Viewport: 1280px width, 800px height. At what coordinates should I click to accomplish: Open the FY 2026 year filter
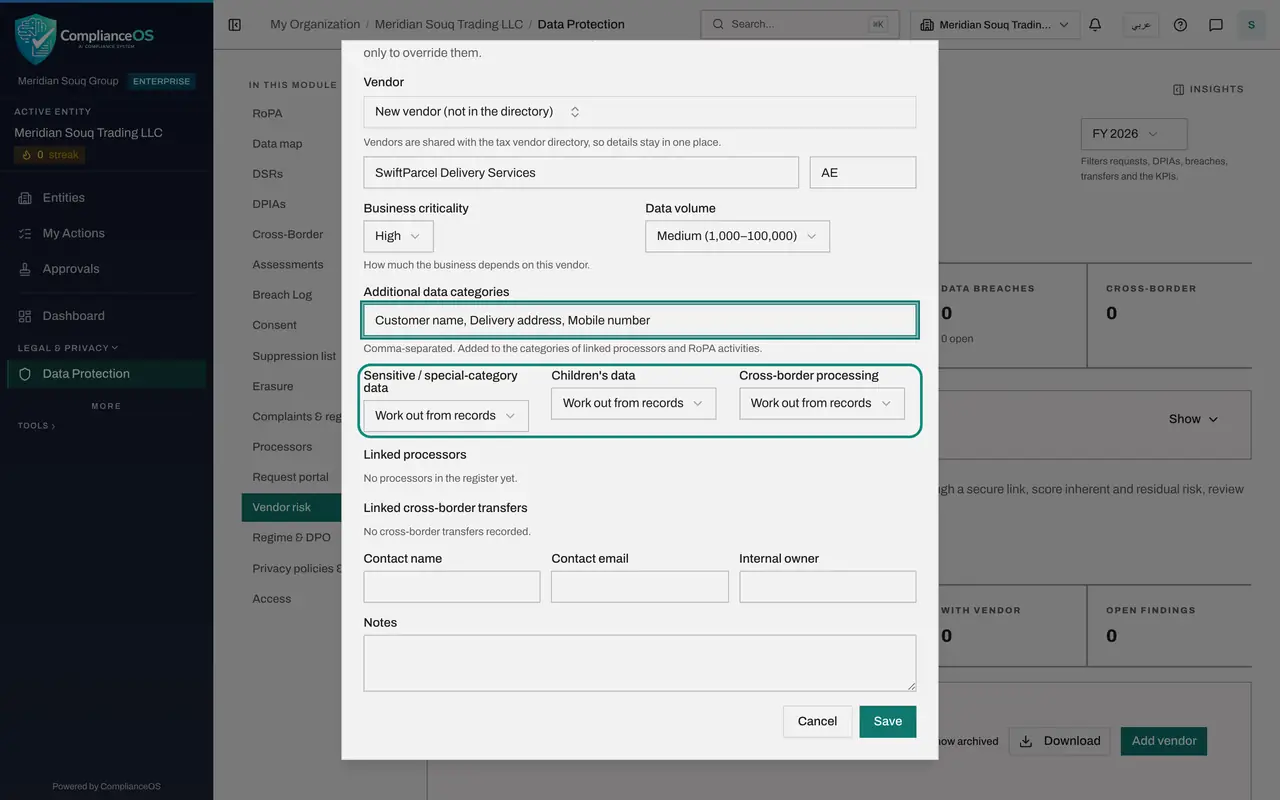click(x=1134, y=134)
